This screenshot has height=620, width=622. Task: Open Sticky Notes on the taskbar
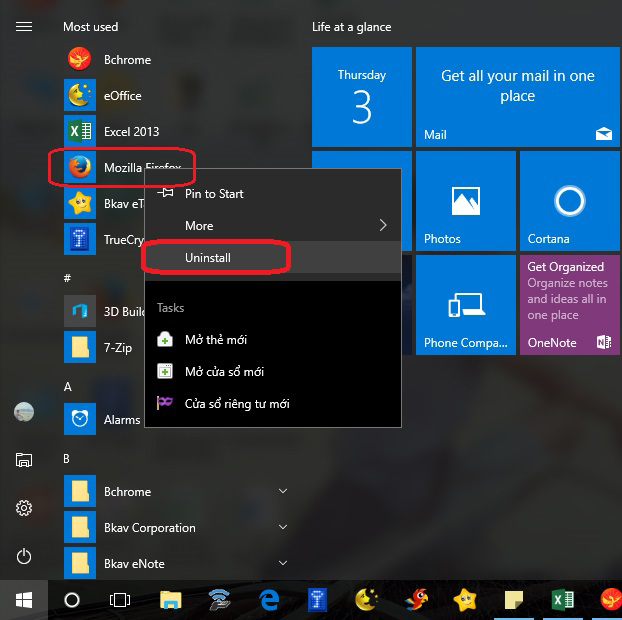pyautogui.click(x=514, y=600)
